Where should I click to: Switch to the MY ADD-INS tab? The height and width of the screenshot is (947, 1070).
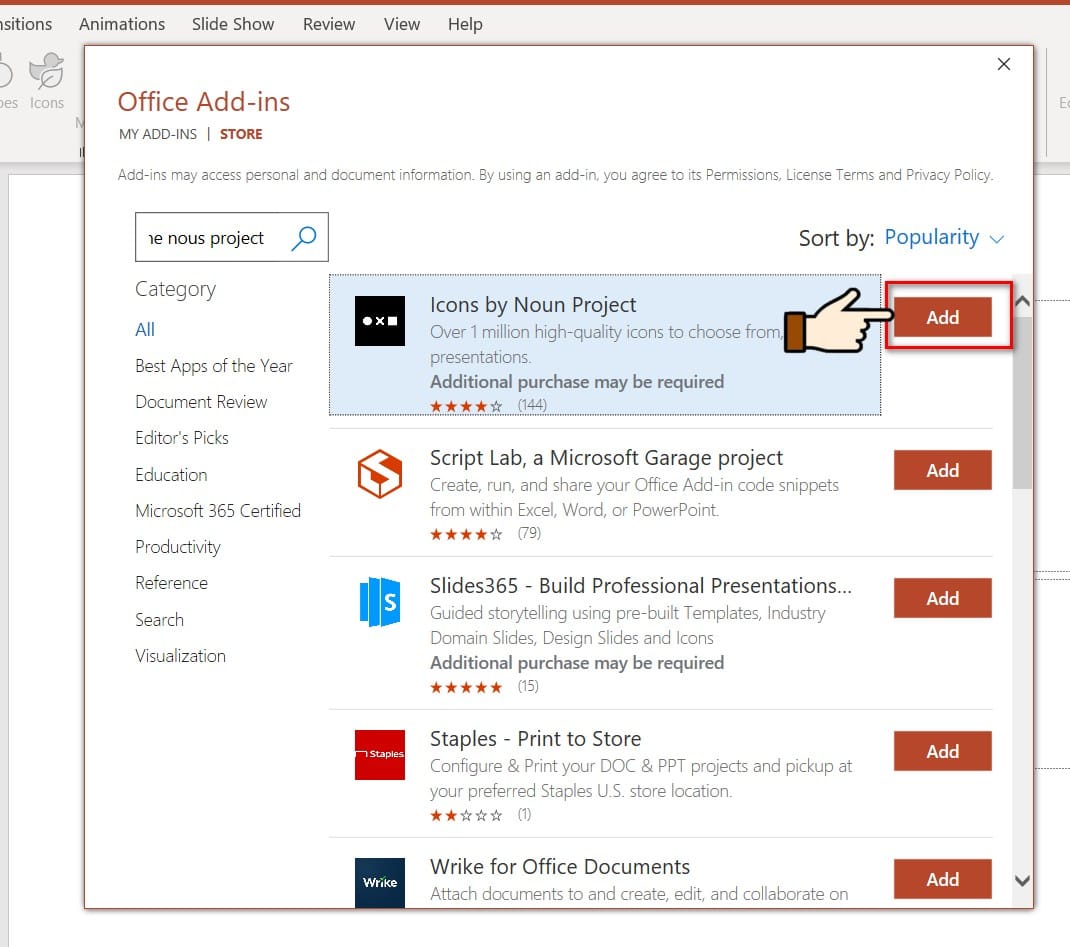click(158, 134)
